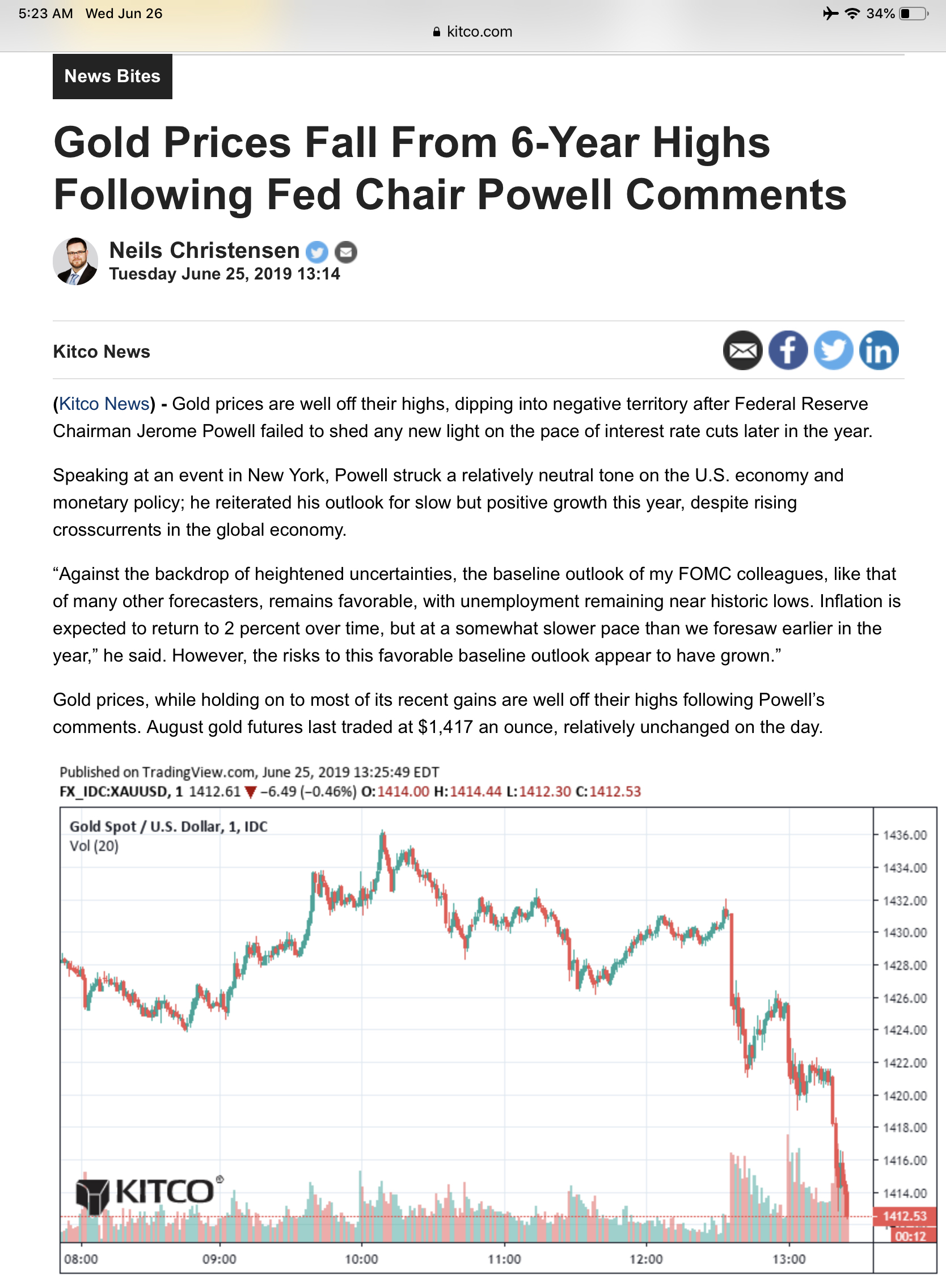Tap the red 1412.53 price label
The height and width of the screenshot is (1288, 946).
tap(903, 1216)
